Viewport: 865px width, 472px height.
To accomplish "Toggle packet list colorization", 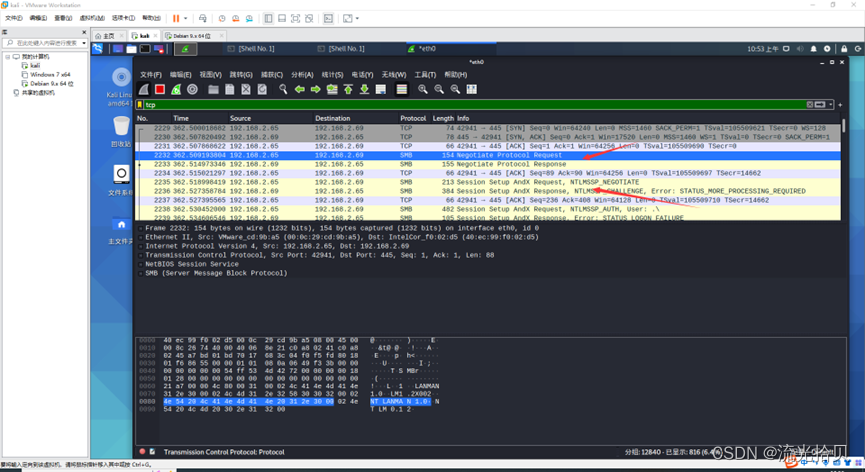I will [x=402, y=89].
